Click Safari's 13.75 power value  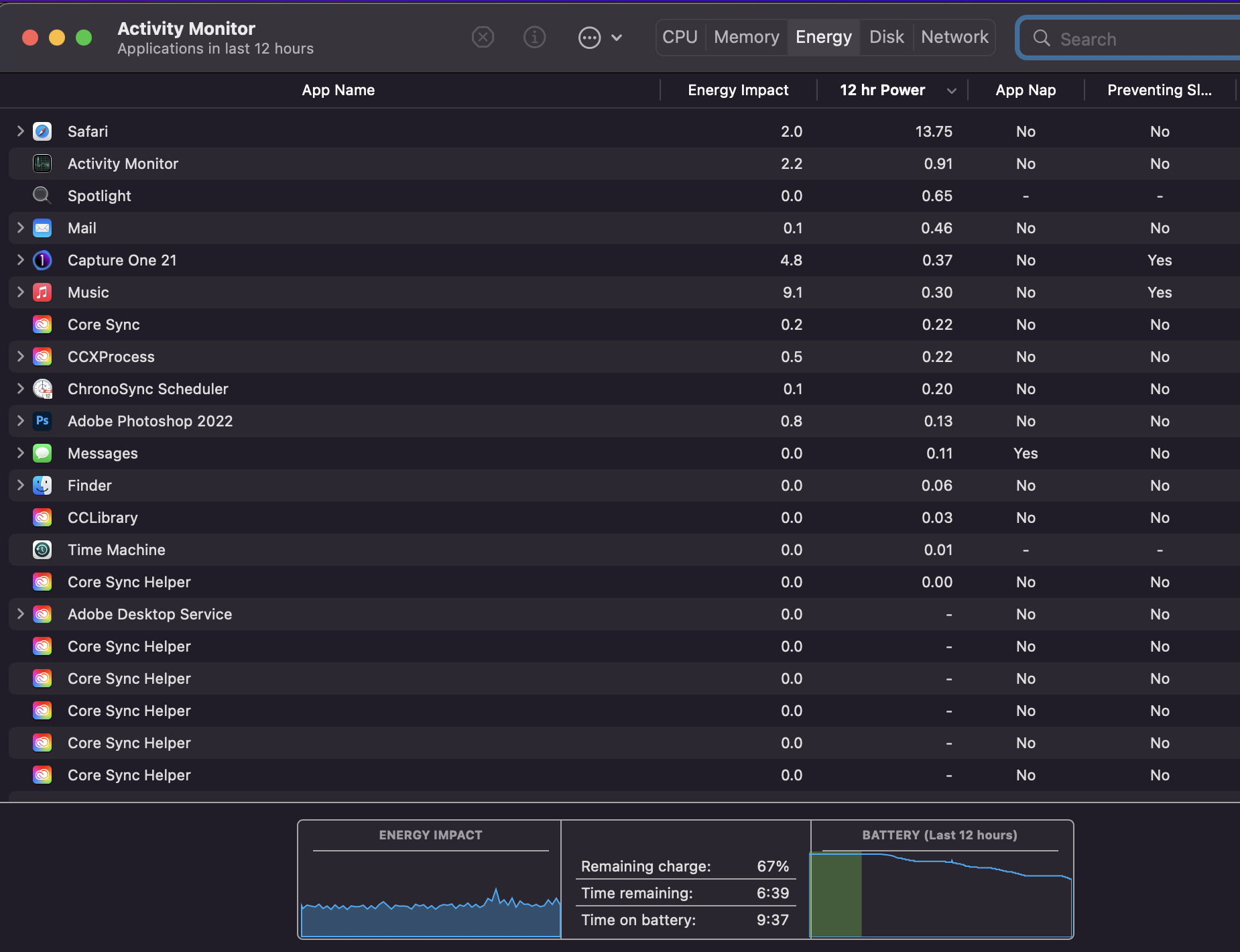click(x=934, y=131)
